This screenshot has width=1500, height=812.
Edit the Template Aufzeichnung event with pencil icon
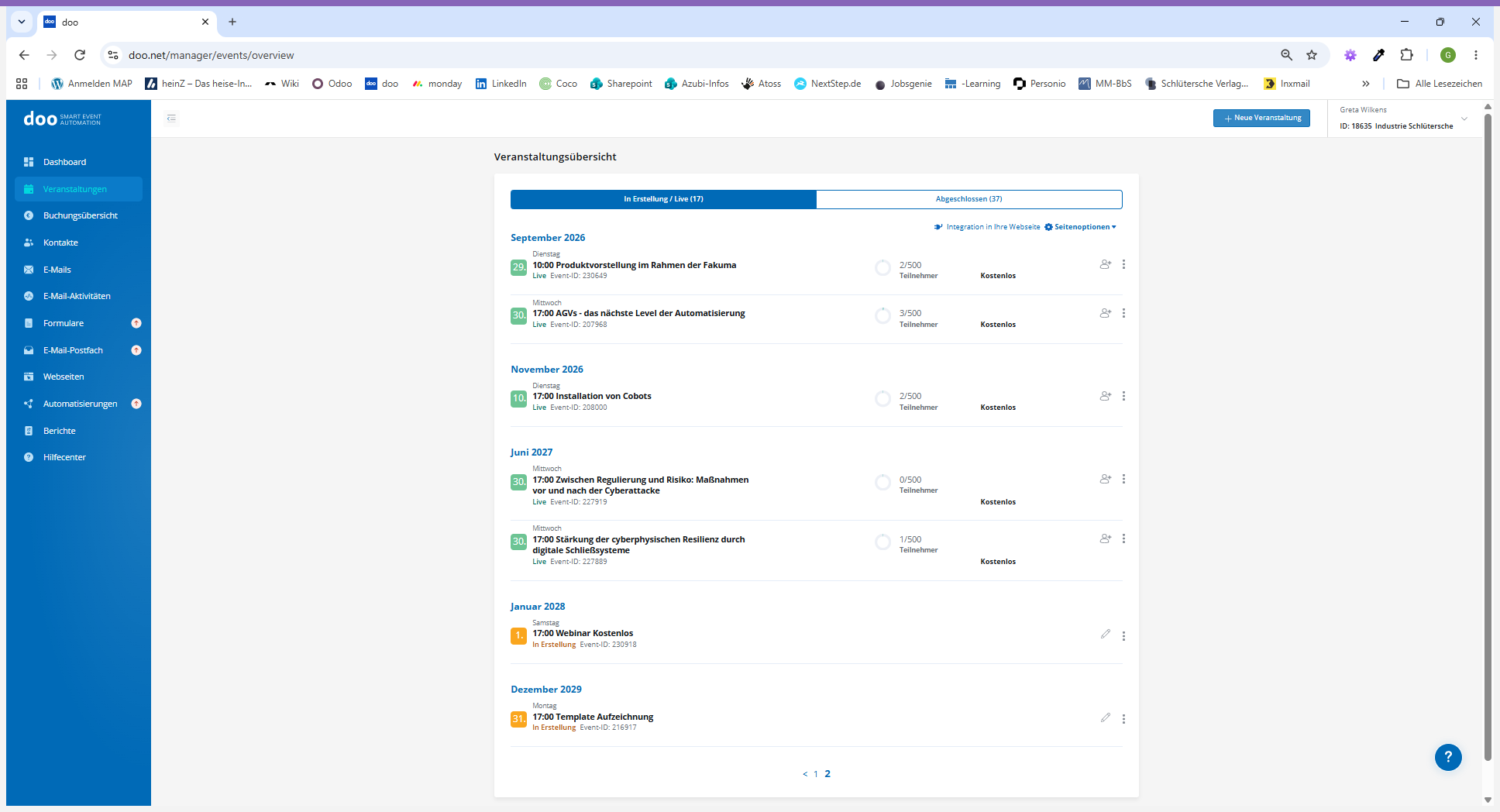coord(1106,717)
